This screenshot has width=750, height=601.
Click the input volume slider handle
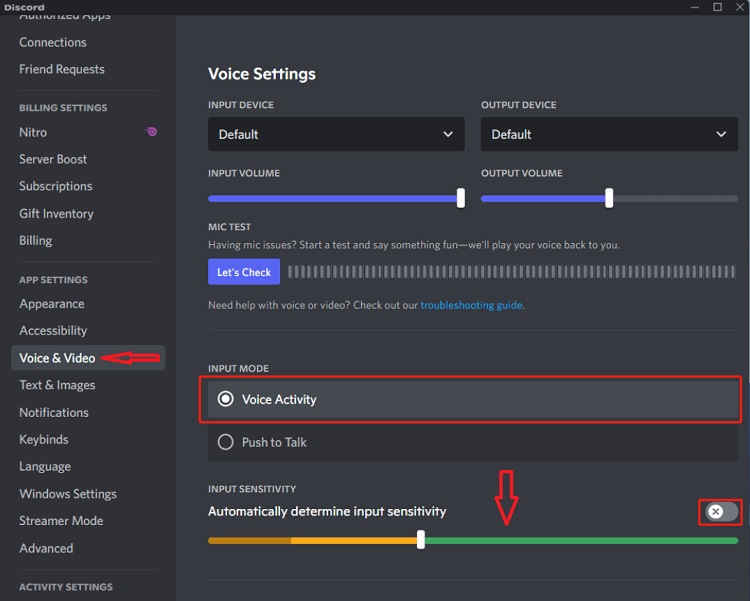[x=461, y=198]
